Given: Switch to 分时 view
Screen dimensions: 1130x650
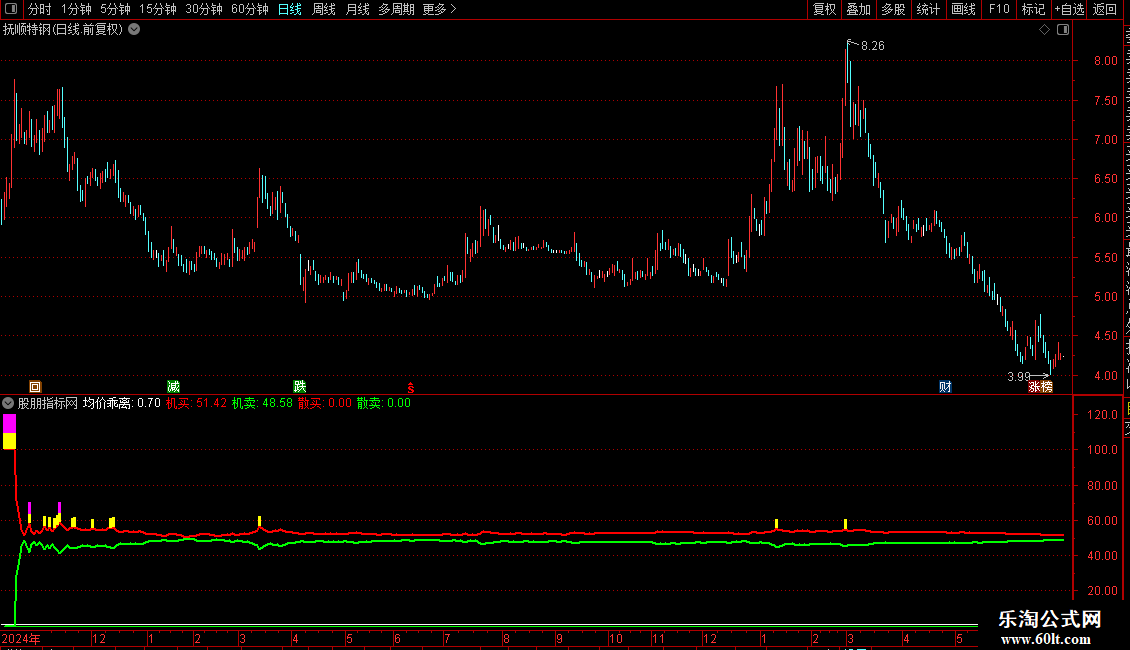Looking at the screenshot, I should (x=40, y=9).
